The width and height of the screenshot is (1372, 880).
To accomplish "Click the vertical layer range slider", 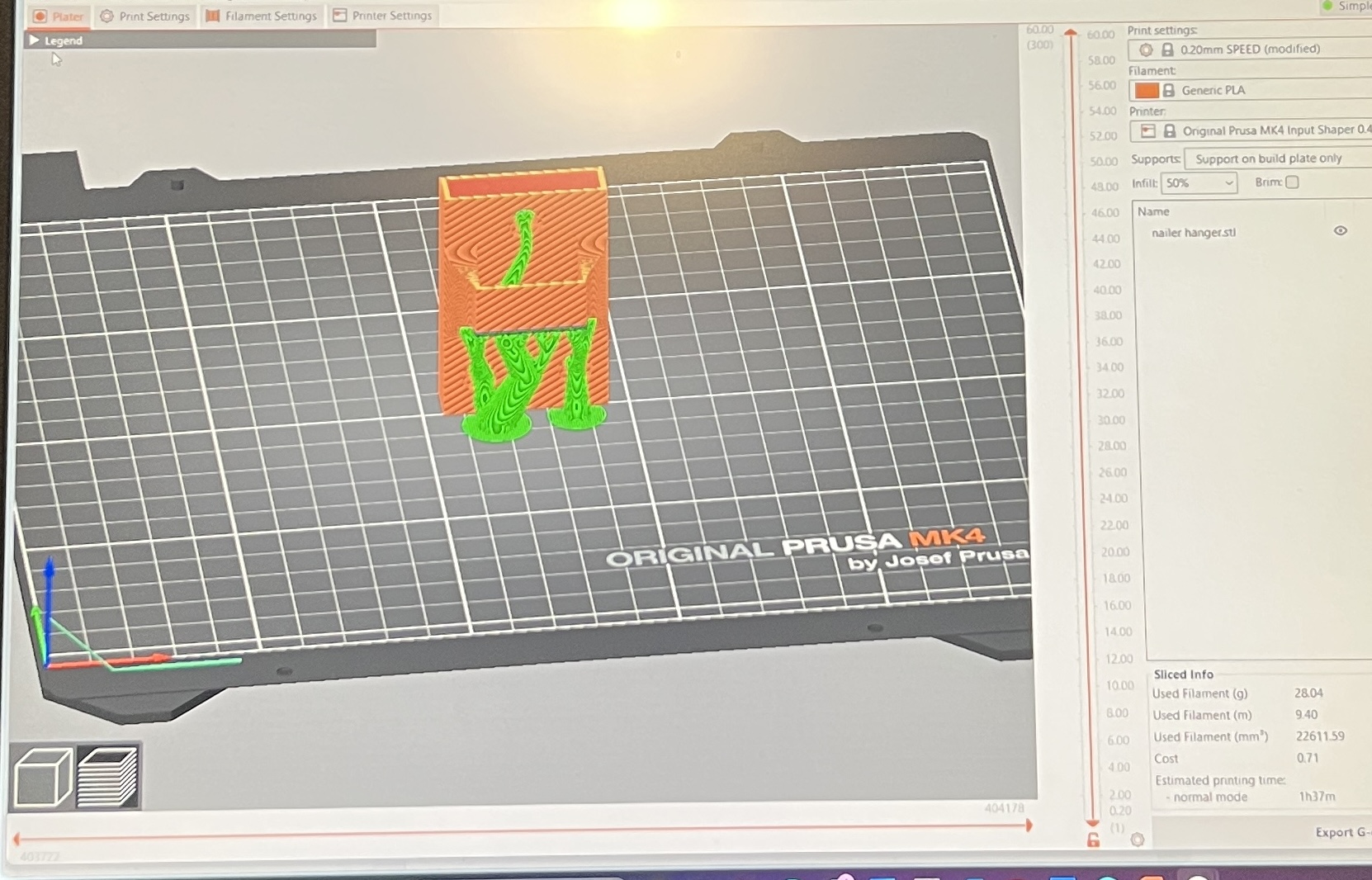I will coord(1071,413).
